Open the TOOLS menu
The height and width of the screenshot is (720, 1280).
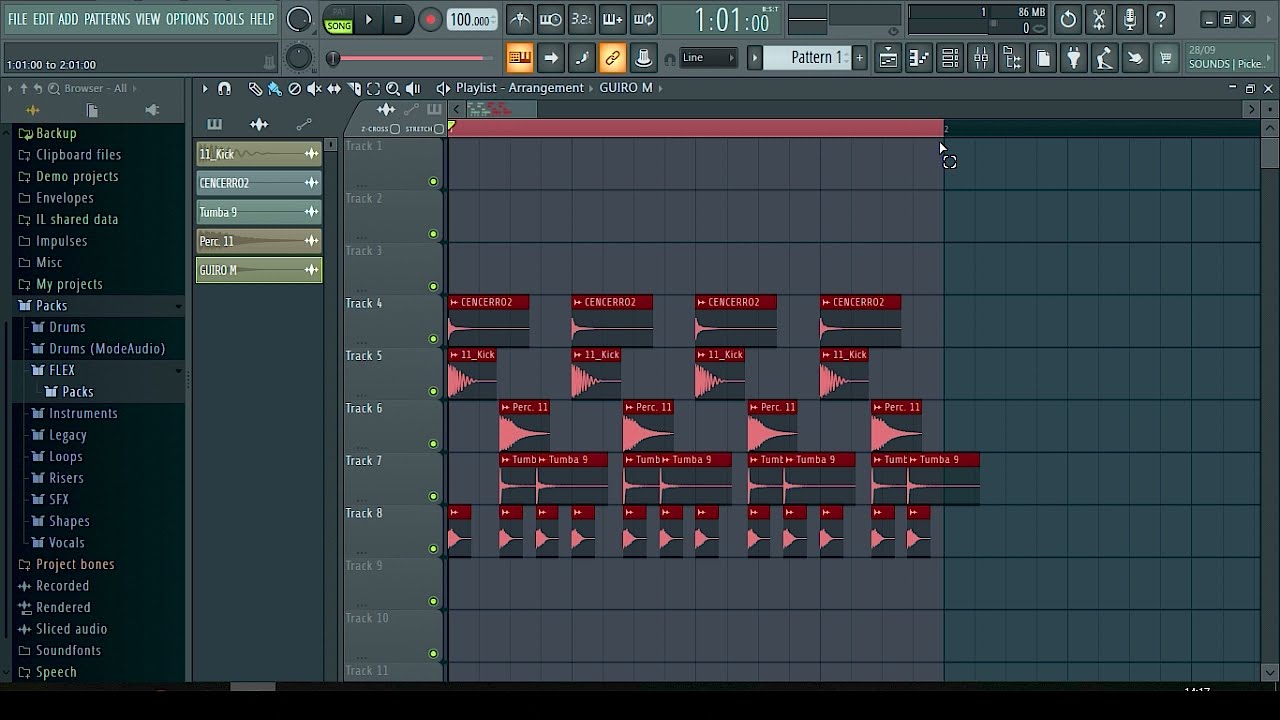click(x=228, y=19)
